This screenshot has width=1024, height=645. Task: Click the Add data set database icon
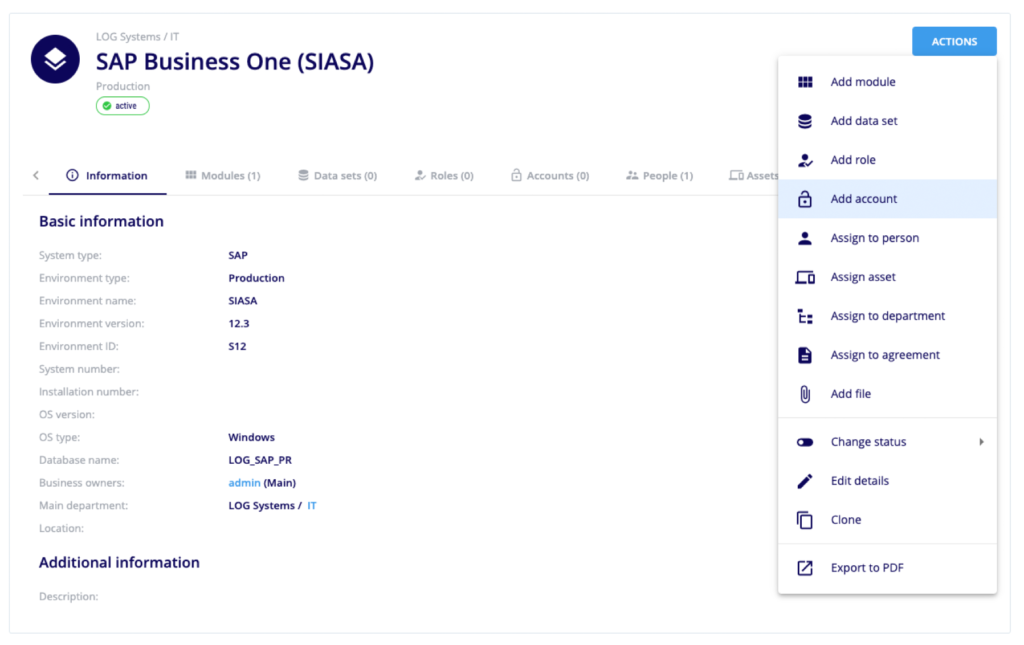[x=805, y=121]
